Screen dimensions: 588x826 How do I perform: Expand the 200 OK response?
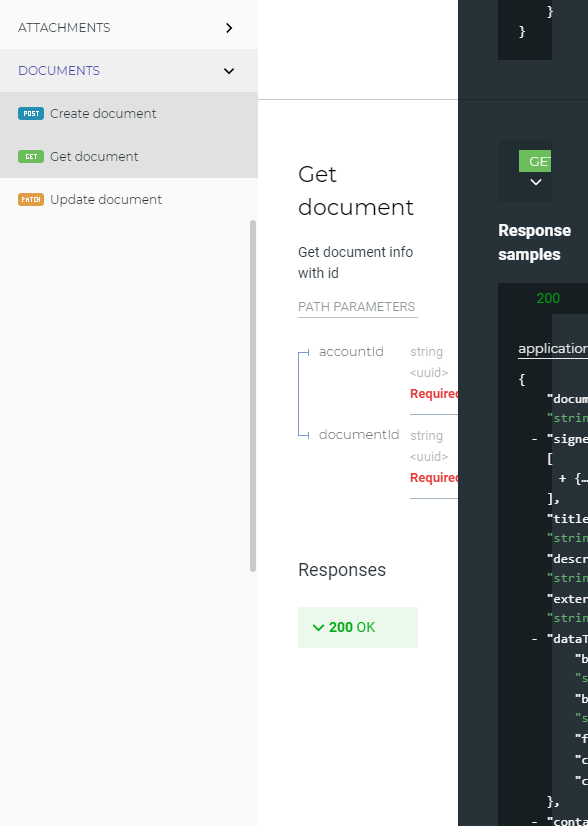pos(358,627)
